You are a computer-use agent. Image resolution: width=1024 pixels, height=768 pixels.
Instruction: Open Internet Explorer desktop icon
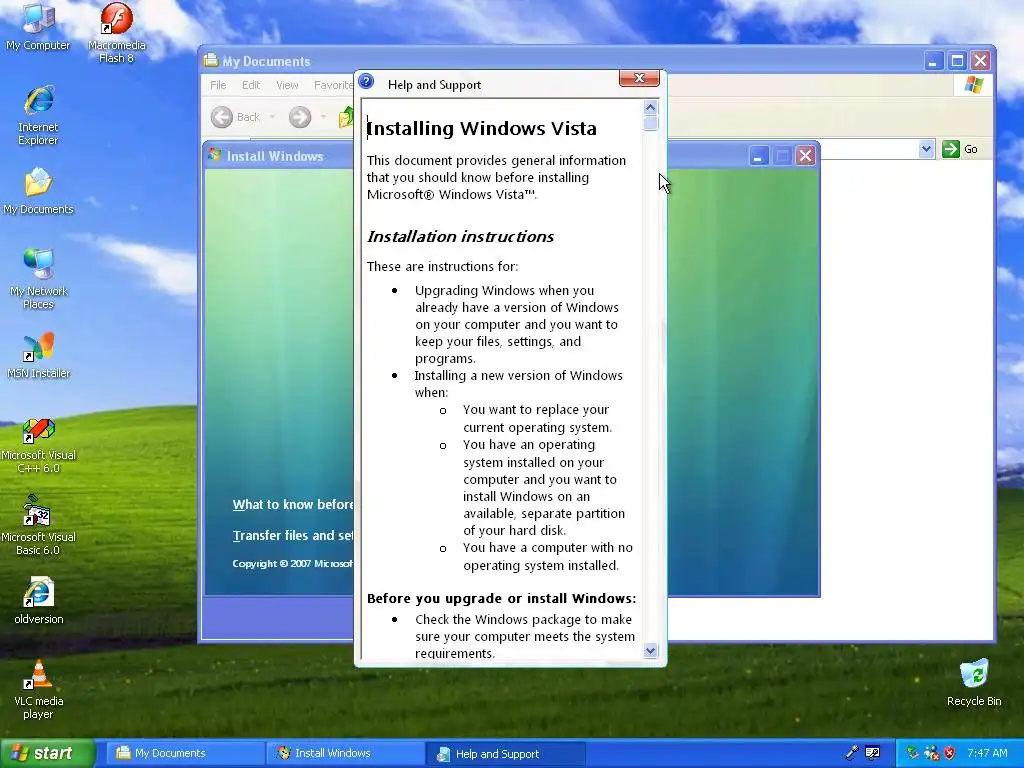[38, 115]
